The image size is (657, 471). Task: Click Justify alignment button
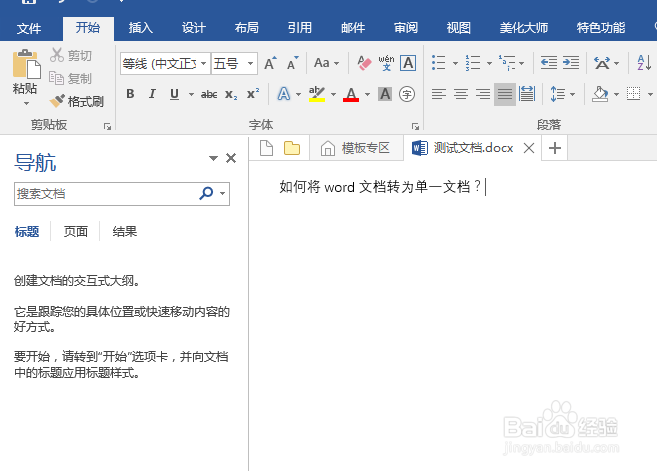505,94
